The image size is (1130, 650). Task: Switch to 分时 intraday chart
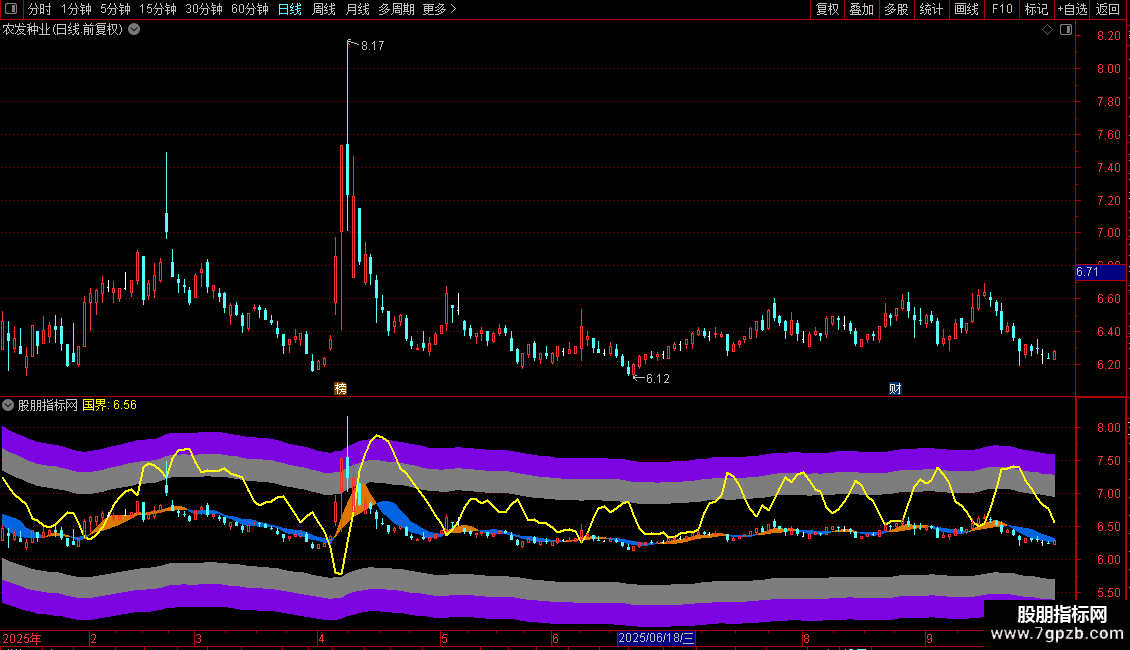(40, 9)
